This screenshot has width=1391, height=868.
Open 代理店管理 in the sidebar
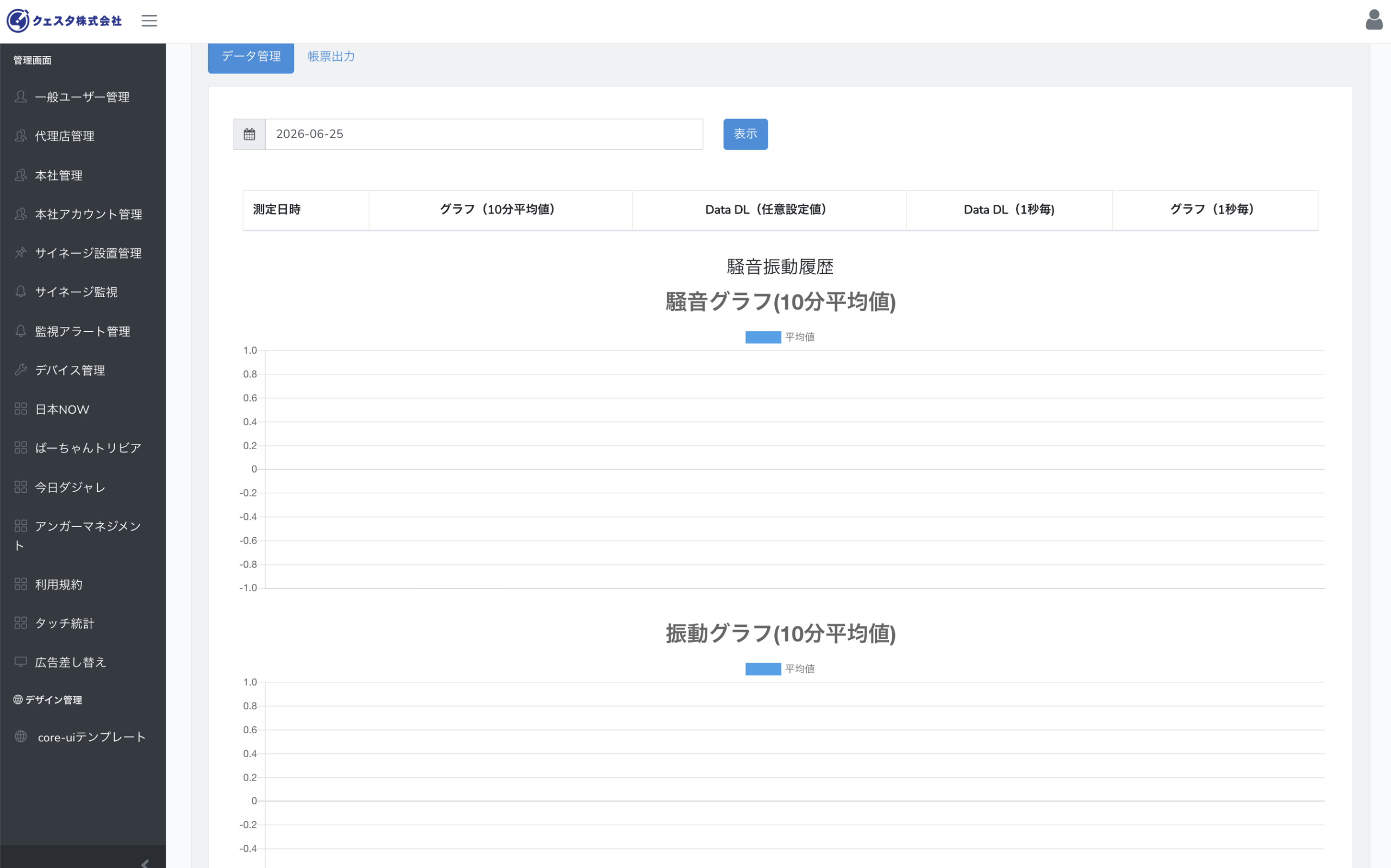tap(83, 136)
